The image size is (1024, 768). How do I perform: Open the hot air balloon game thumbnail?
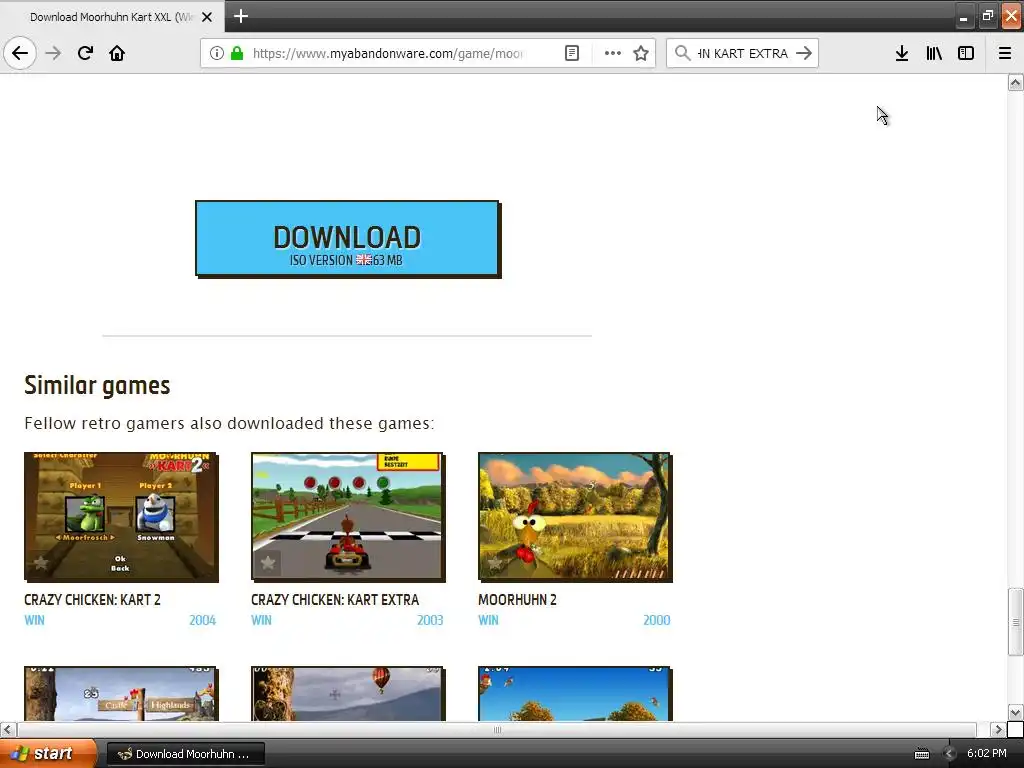(x=348, y=694)
